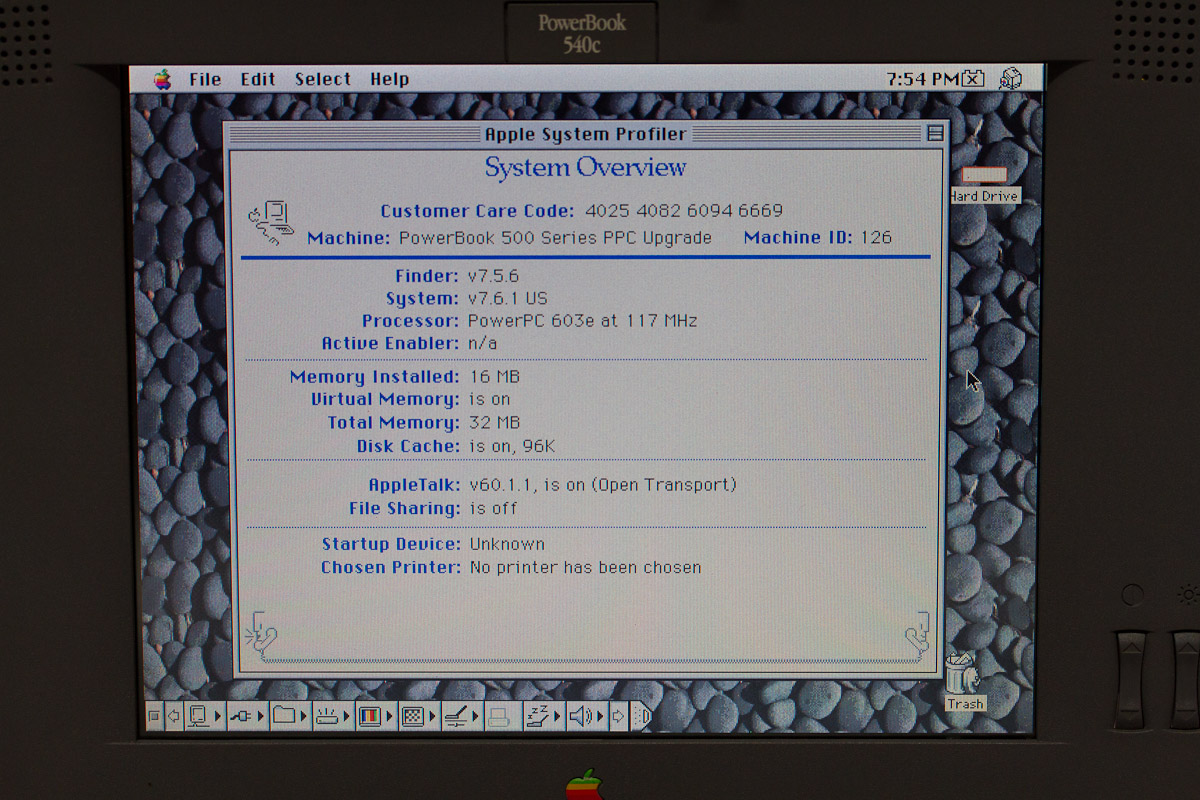The height and width of the screenshot is (800, 1200).
Task: Open the sound volume speaker module
Action: tap(580, 716)
